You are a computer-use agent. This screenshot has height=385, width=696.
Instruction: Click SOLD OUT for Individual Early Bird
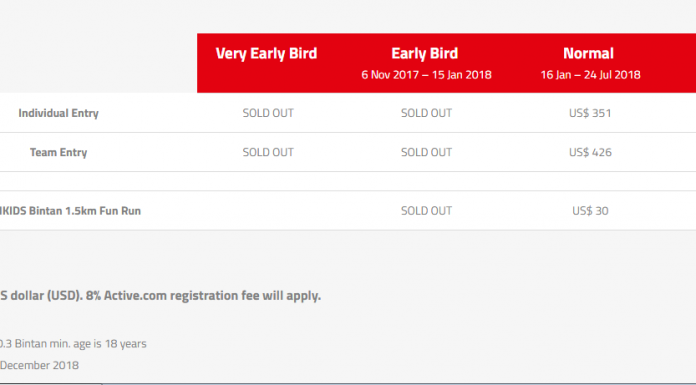click(426, 113)
